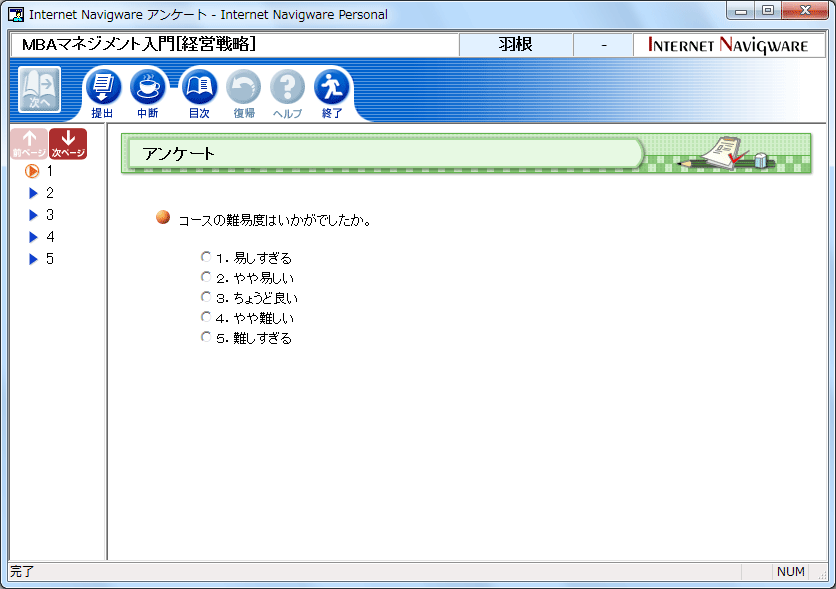The image size is (836, 589).
Task: Select page number 4 in sidebar
Action: (x=50, y=237)
